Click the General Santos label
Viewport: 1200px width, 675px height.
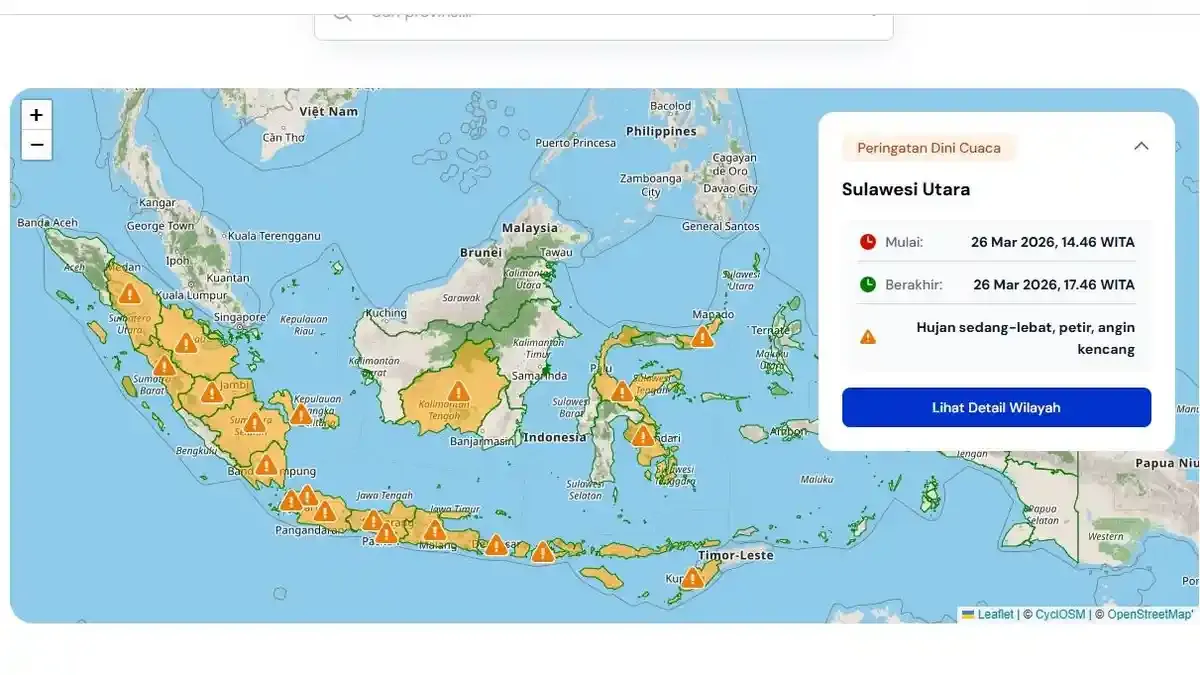tap(720, 226)
